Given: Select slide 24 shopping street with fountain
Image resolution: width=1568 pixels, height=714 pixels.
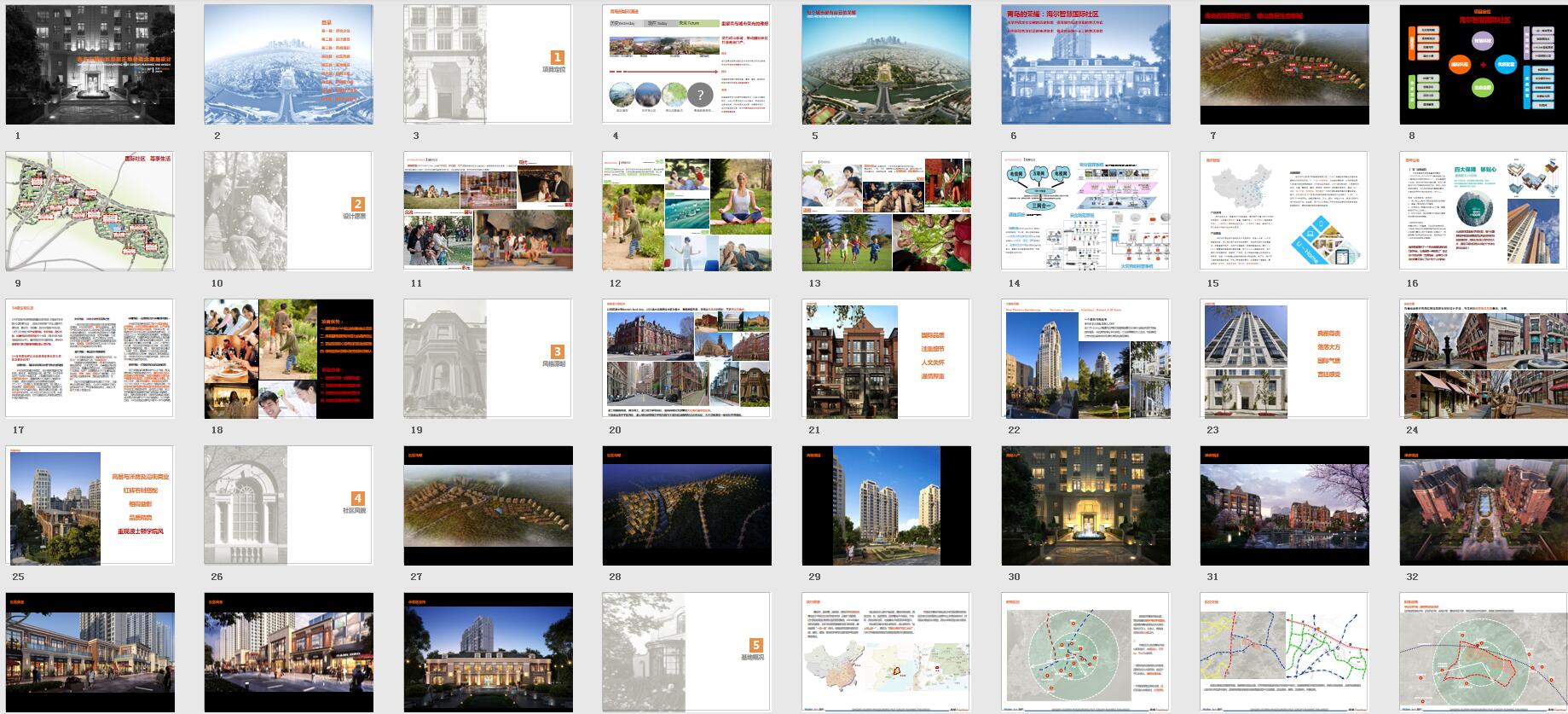Looking at the screenshot, I should point(1484,358).
